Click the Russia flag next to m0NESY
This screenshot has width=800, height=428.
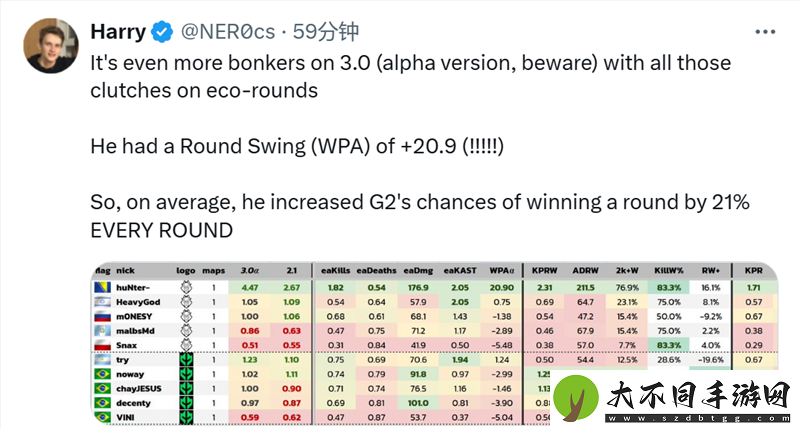tap(103, 316)
